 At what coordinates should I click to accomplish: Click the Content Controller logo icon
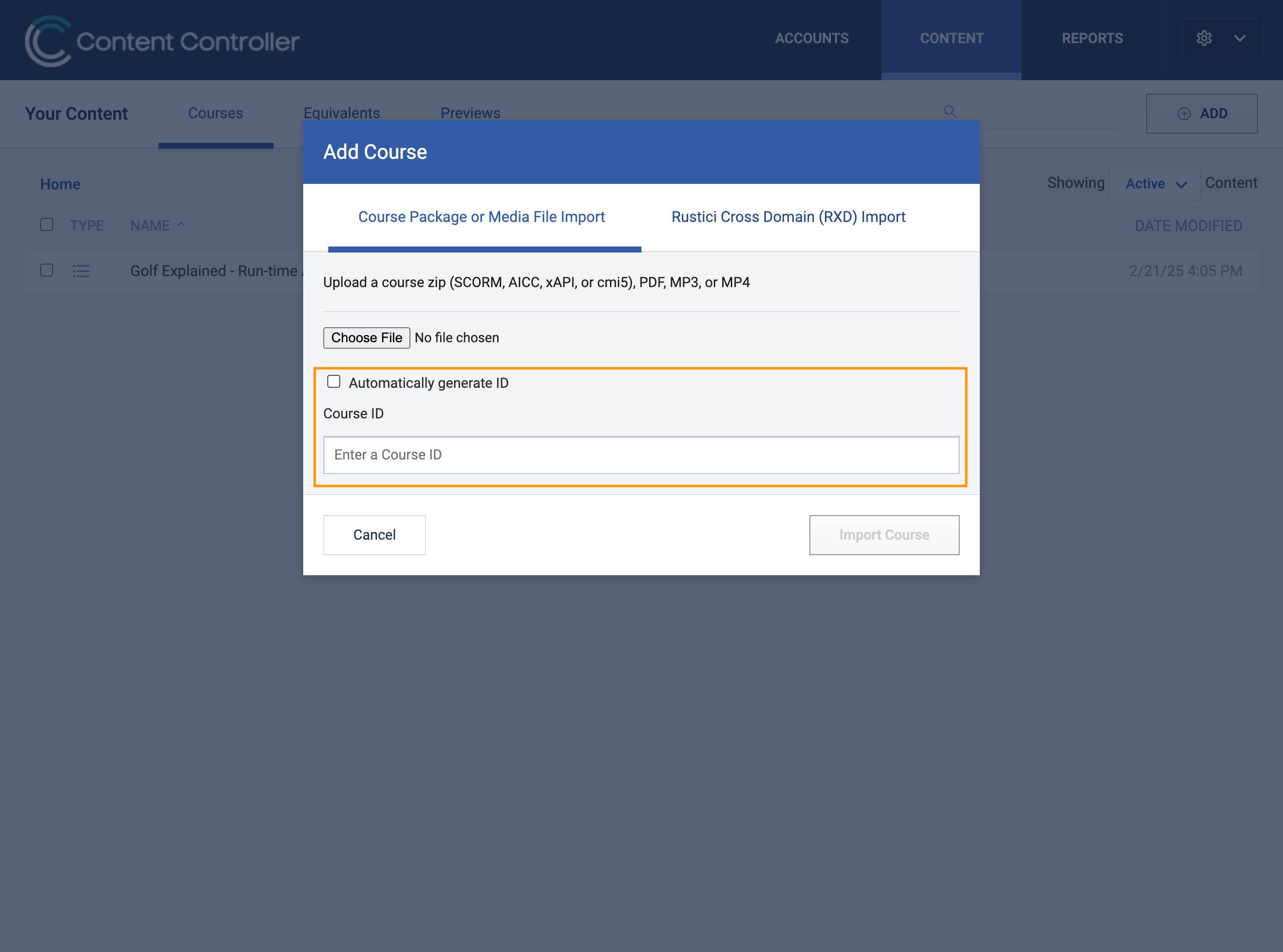coord(48,41)
